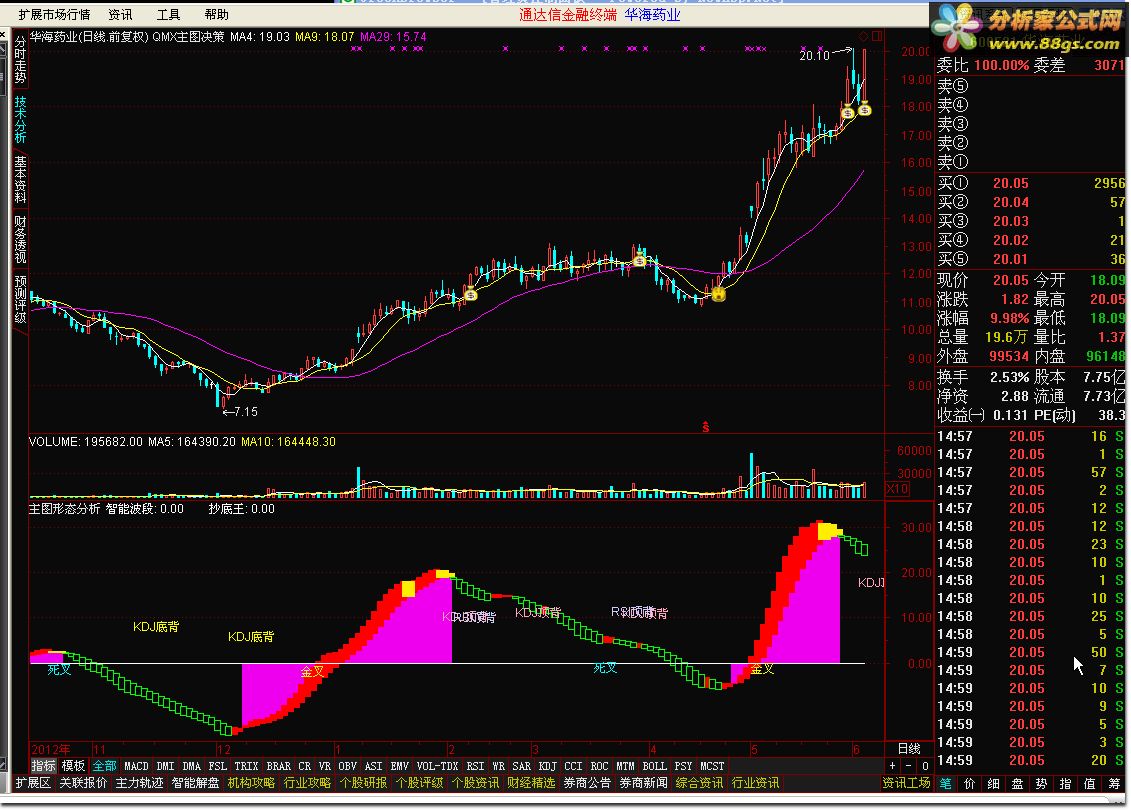Click the X10 volume scale label

[x=897, y=488]
